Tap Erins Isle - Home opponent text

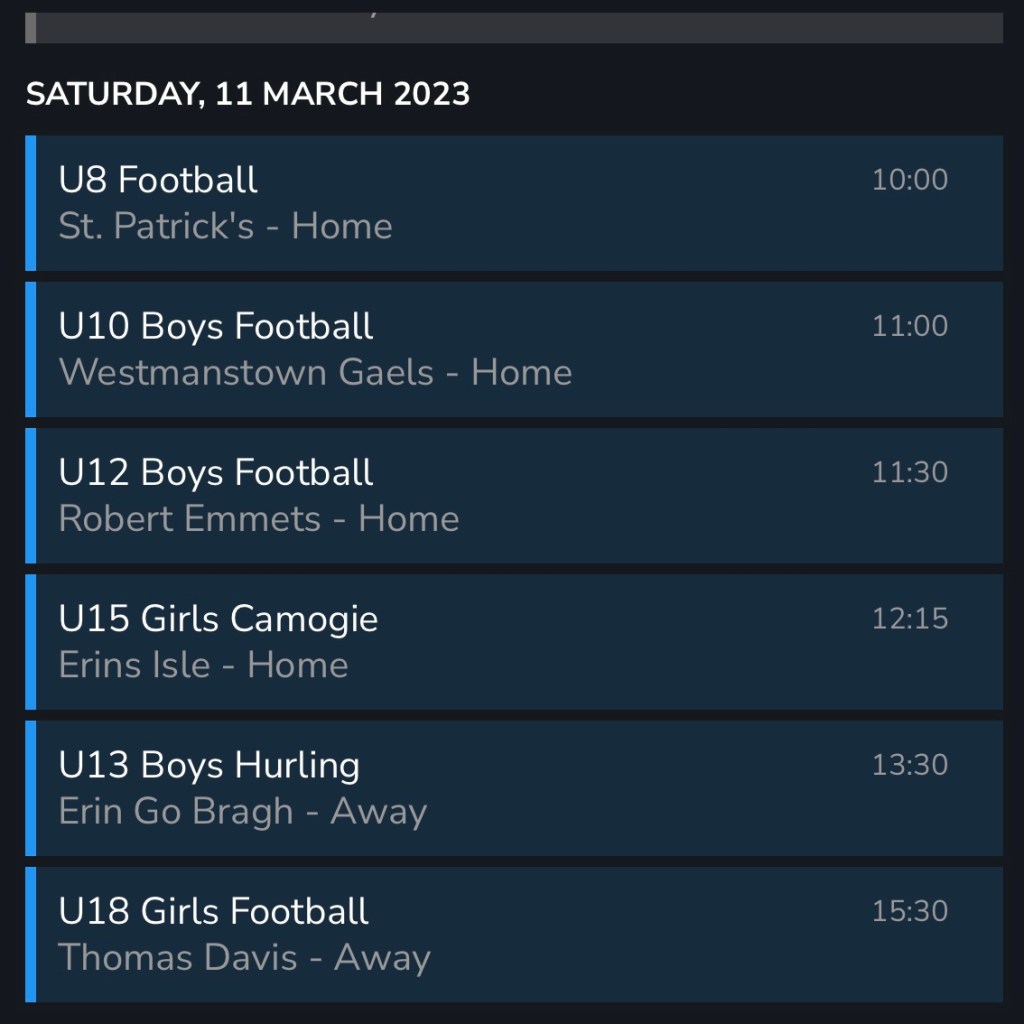point(203,664)
